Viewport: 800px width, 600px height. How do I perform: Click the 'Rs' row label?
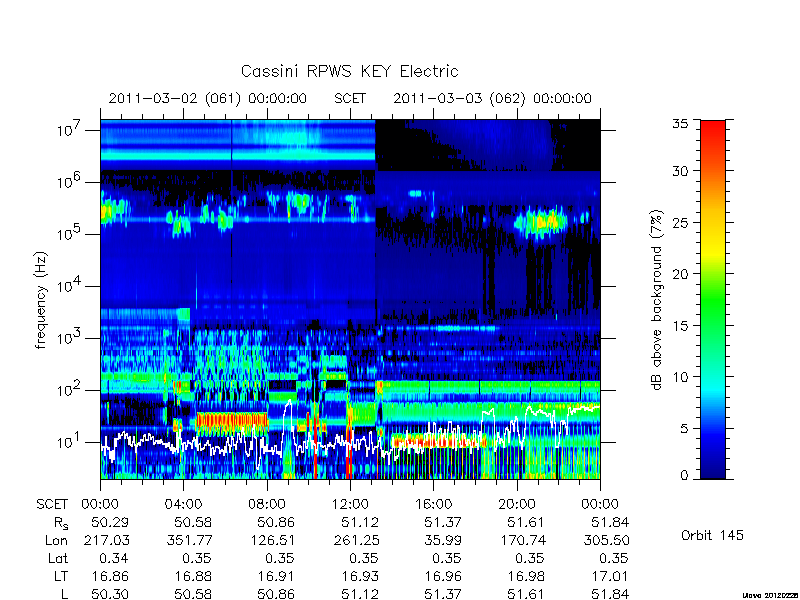tap(61, 523)
